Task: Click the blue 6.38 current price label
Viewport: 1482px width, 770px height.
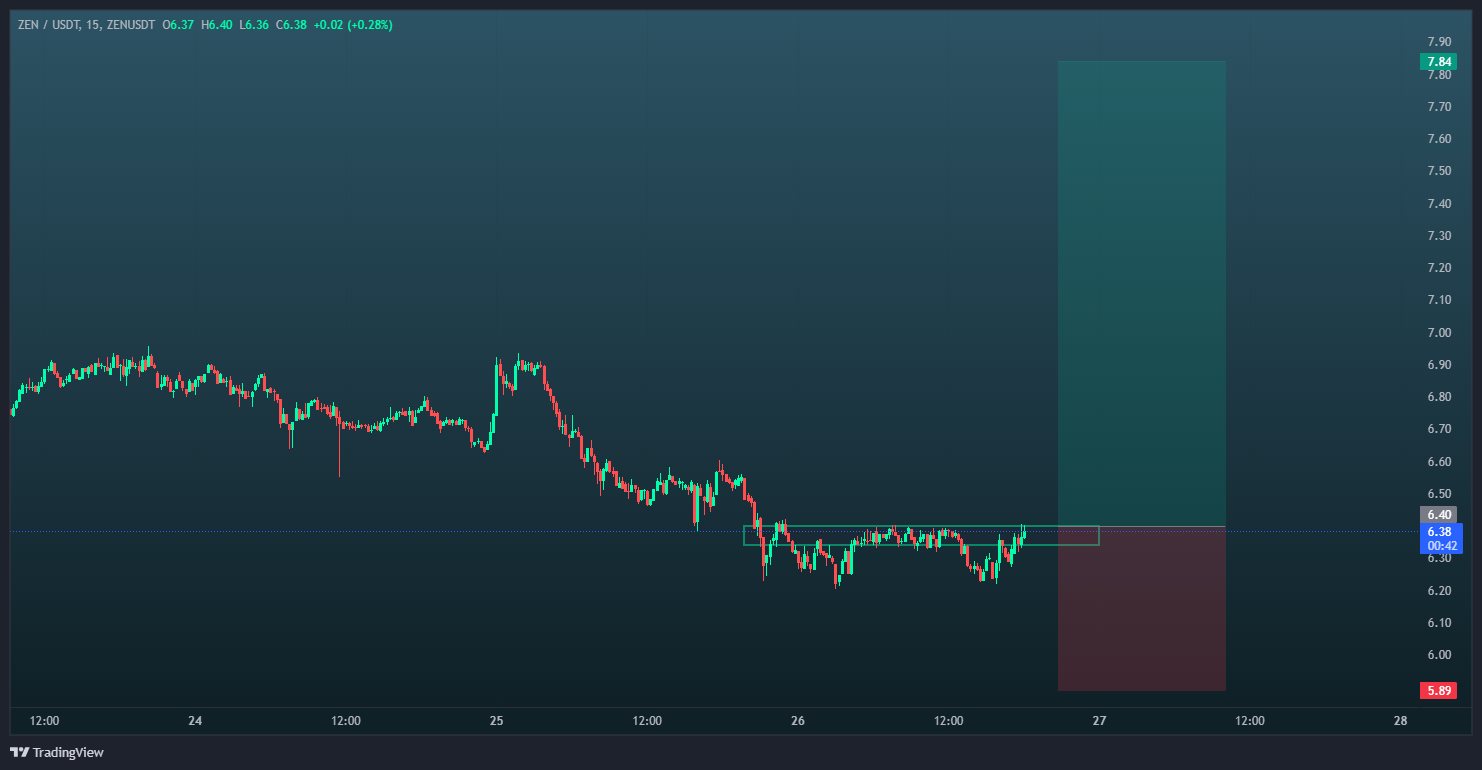Action: [x=1440, y=532]
